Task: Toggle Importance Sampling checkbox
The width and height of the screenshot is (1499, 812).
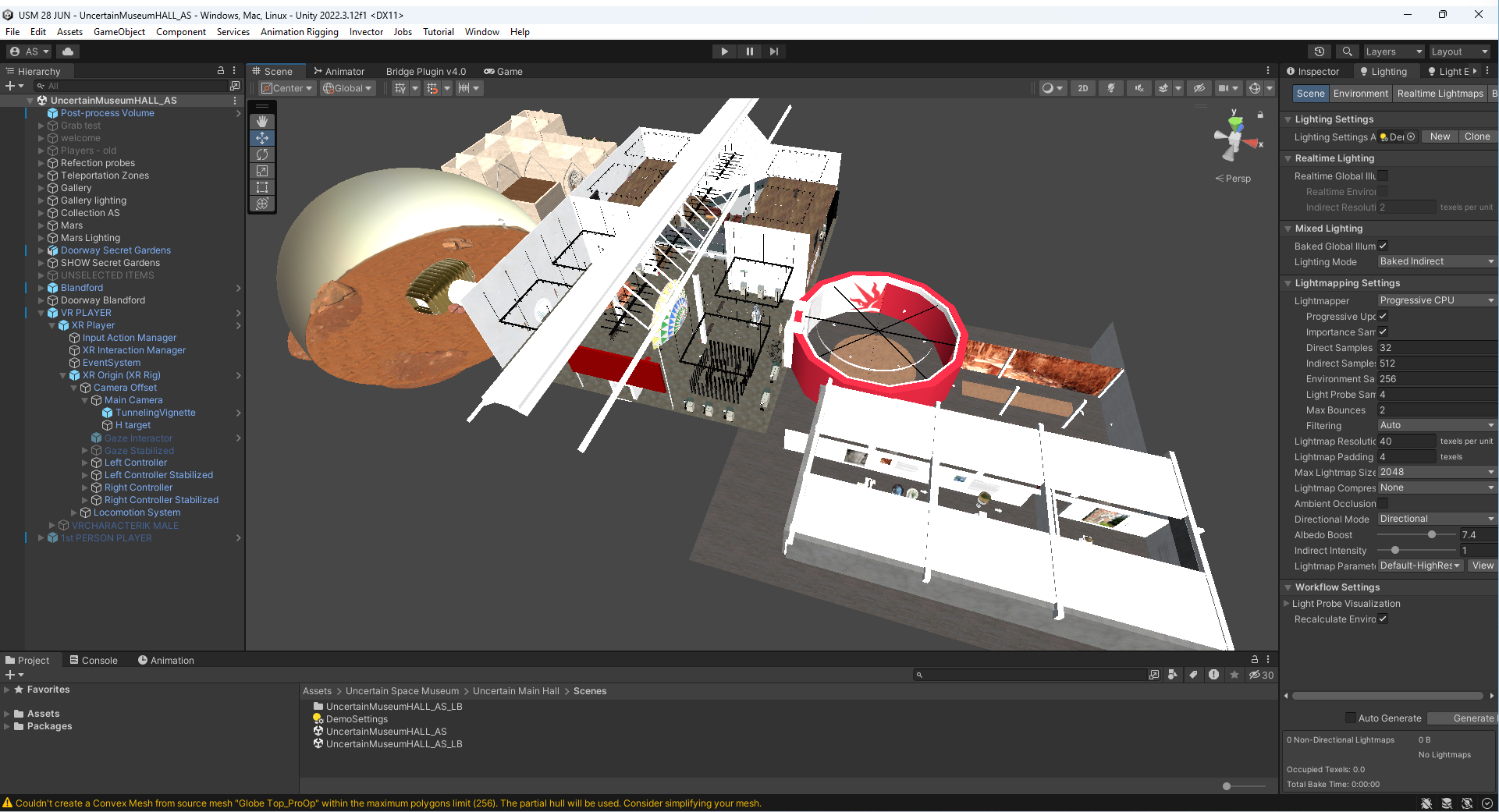Action: coord(1383,332)
